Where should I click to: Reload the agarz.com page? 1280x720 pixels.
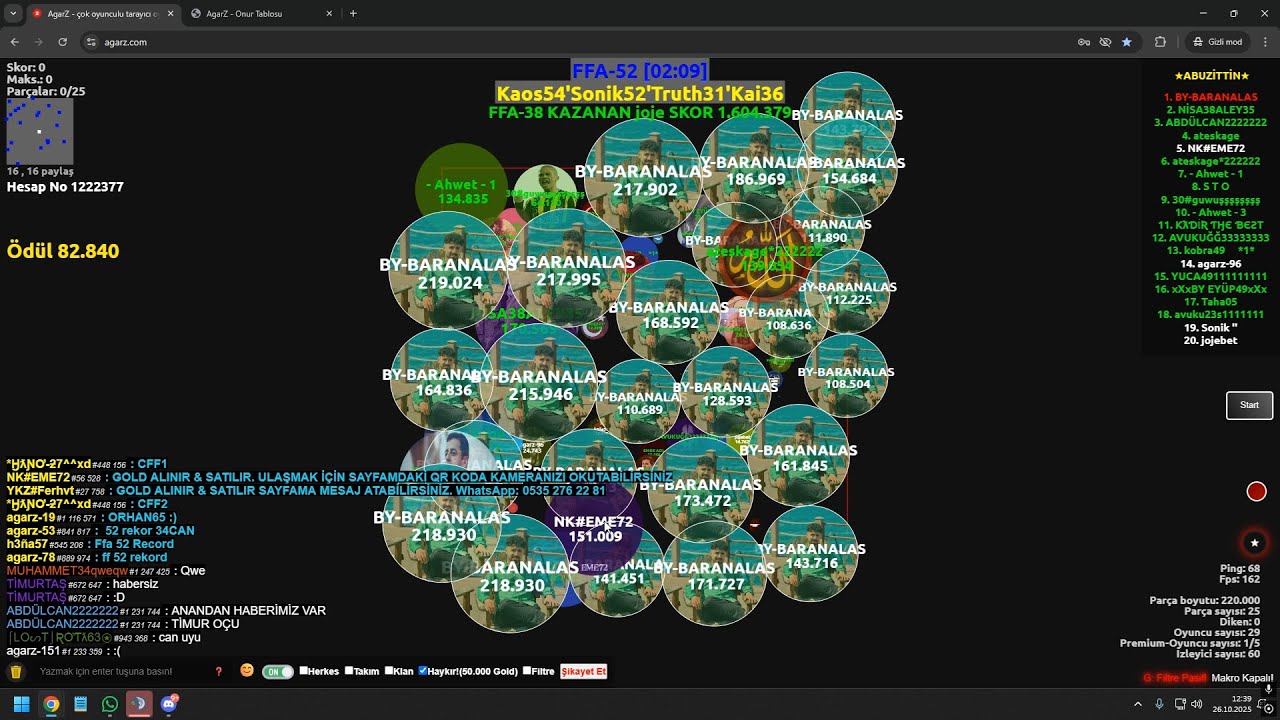click(63, 42)
